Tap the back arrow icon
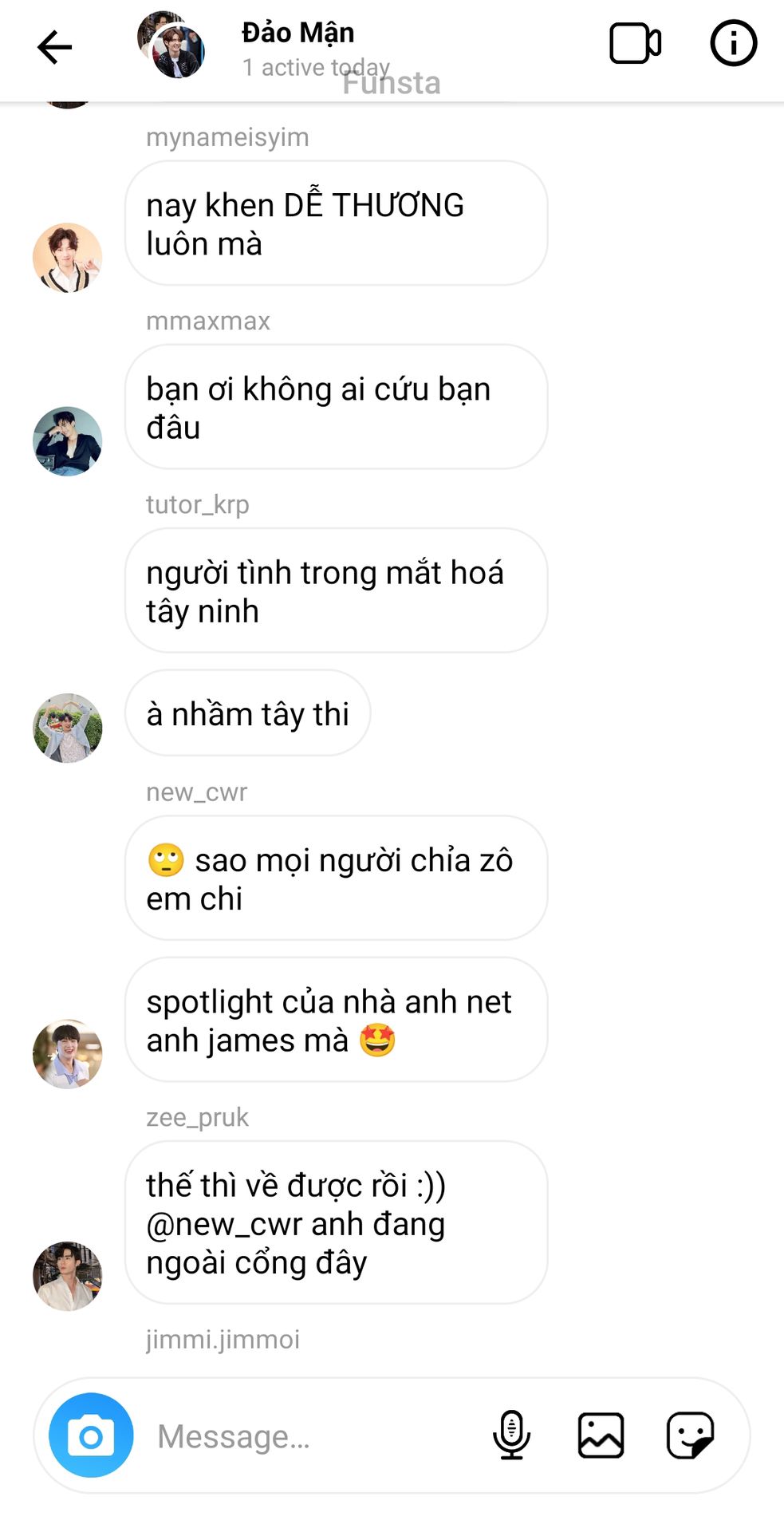 (x=54, y=47)
